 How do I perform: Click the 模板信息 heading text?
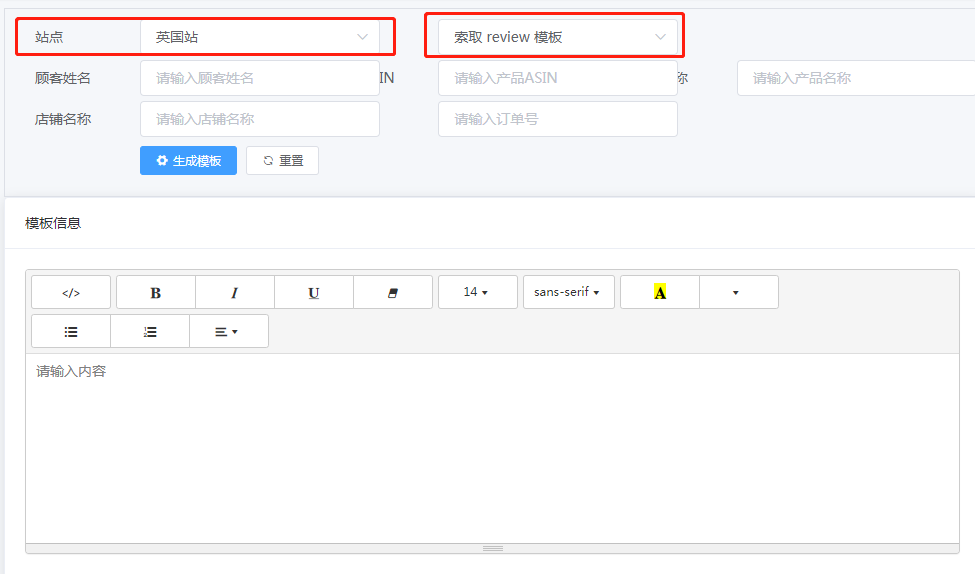coord(53,223)
